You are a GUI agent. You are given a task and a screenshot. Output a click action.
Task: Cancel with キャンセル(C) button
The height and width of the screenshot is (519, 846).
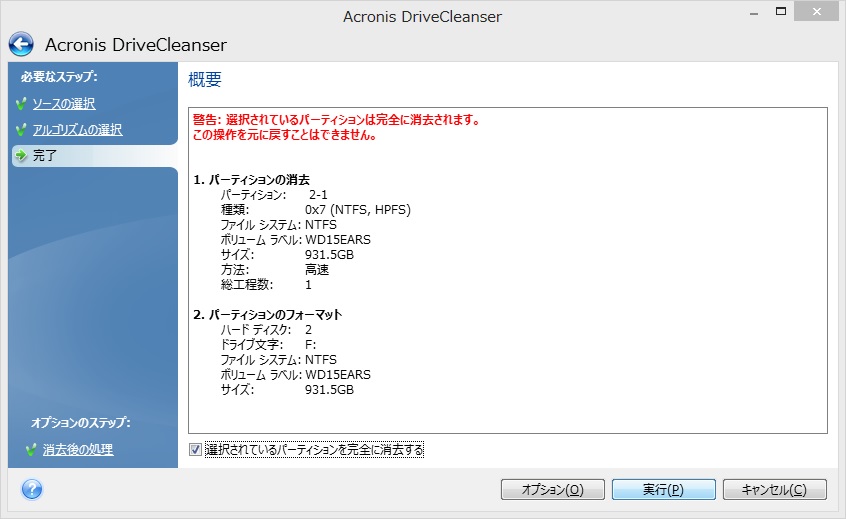coord(774,489)
